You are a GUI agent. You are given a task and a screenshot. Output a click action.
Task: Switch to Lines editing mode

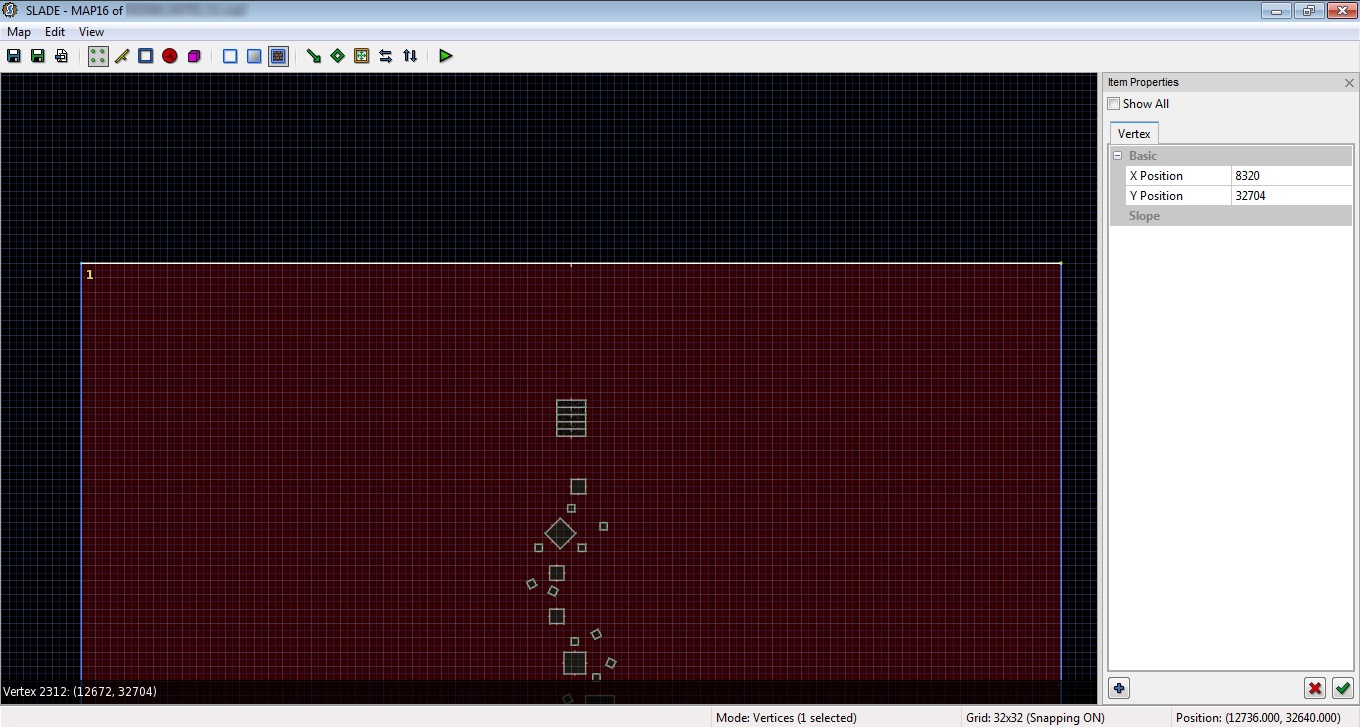[122, 56]
